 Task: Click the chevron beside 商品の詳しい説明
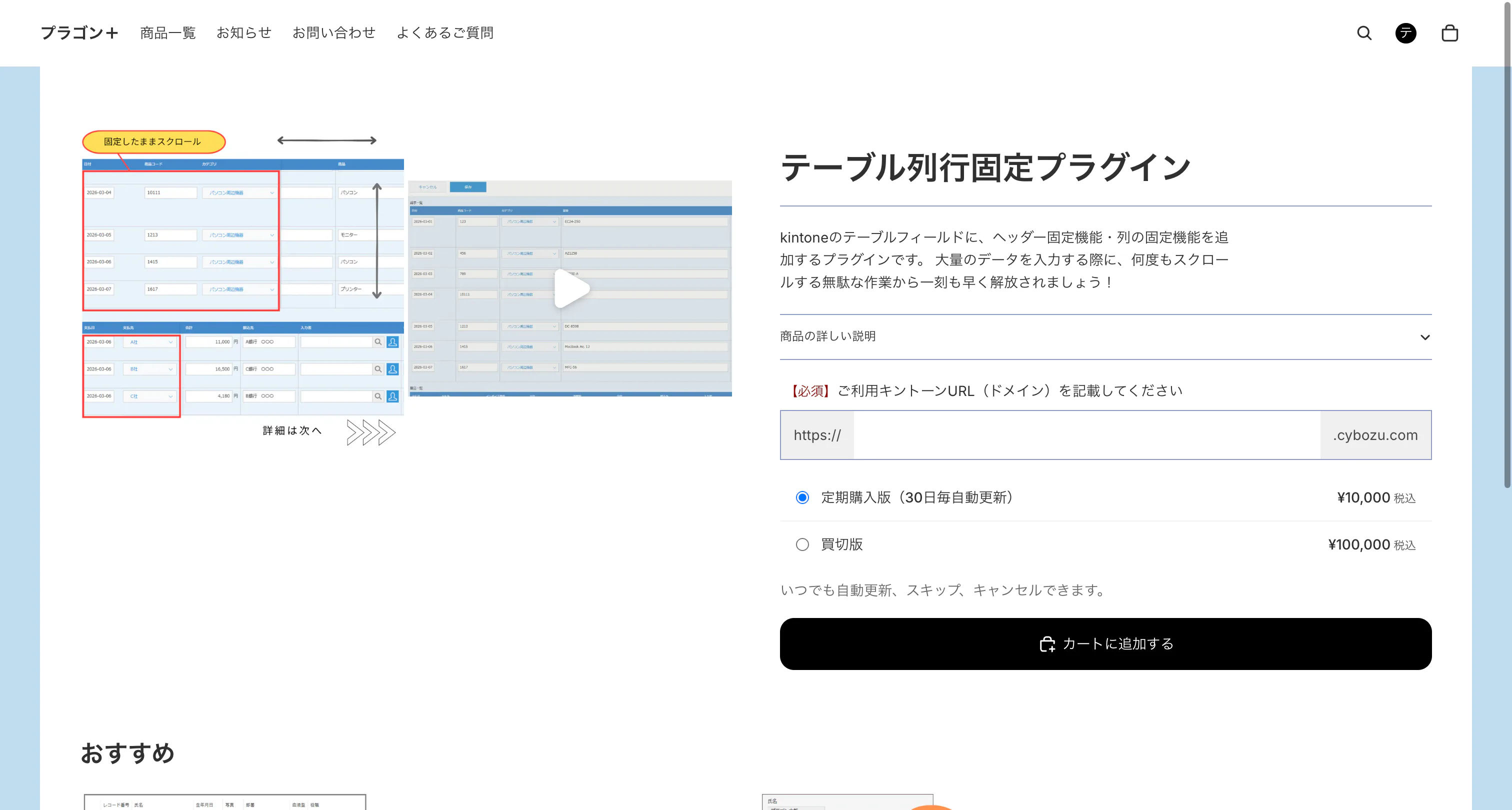point(1424,337)
